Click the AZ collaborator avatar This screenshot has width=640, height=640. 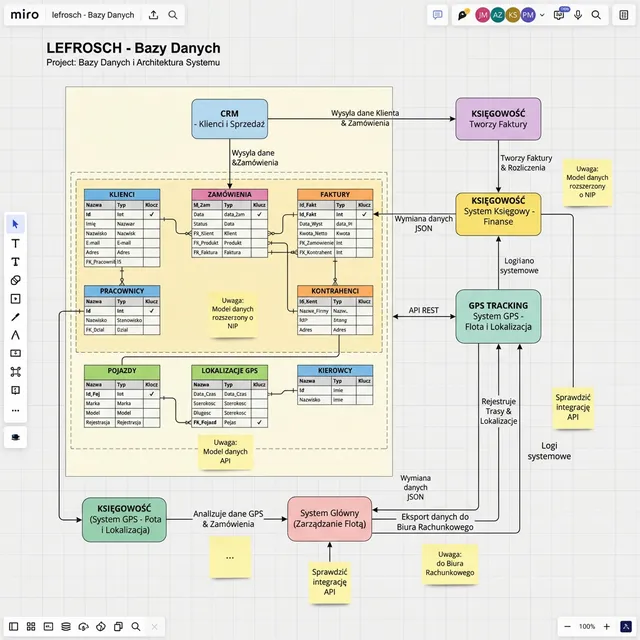pyautogui.click(x=498, y=15)
